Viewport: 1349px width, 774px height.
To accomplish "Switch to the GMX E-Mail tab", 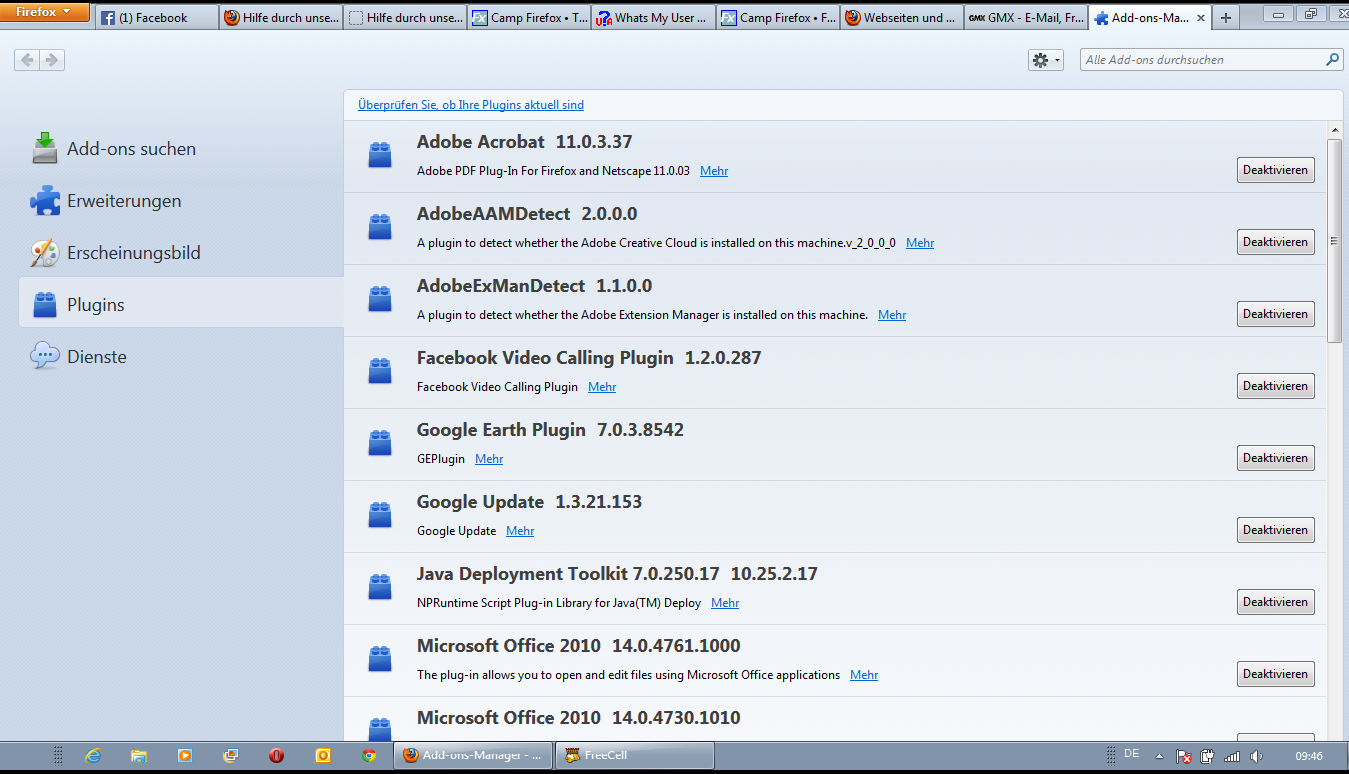I will tap(1025, 18).
